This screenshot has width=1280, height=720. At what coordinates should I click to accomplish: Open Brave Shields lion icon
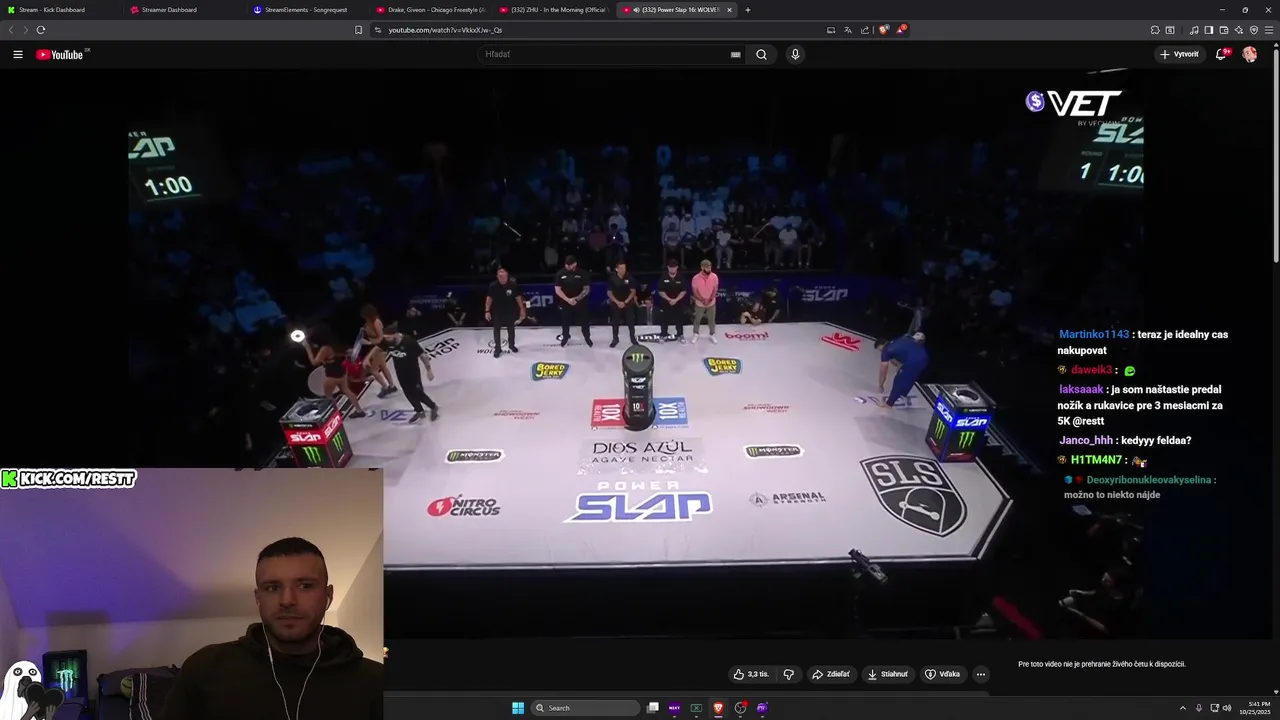(x=883, y=30)
